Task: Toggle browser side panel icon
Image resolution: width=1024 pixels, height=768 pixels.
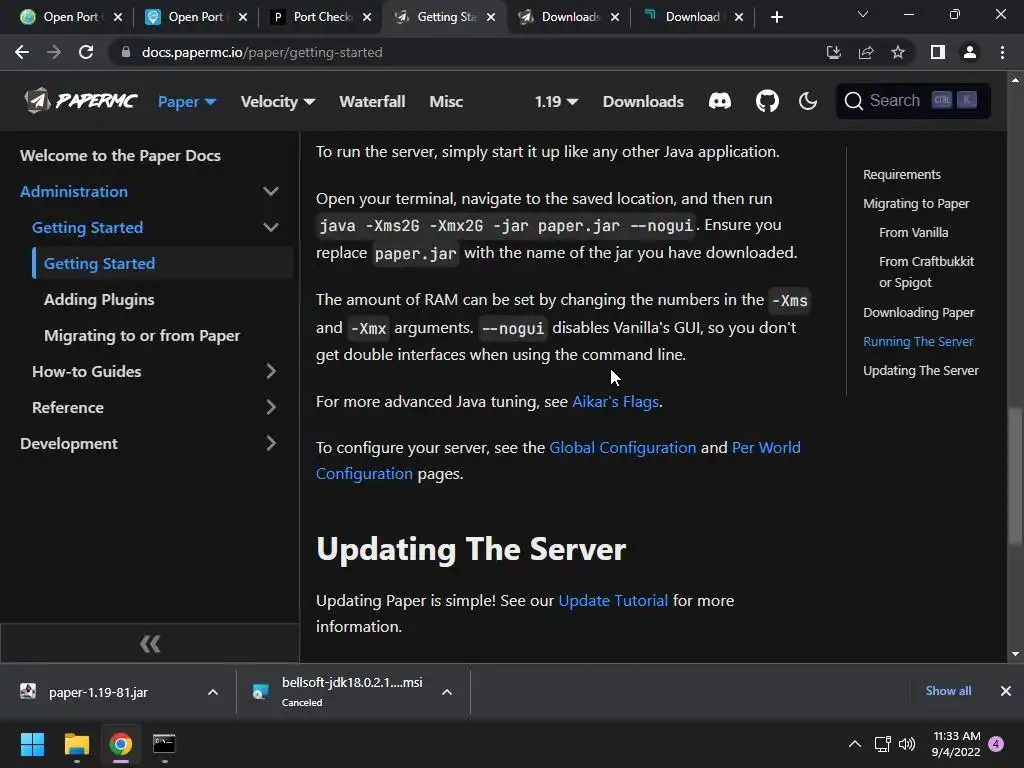Action: 938,52
